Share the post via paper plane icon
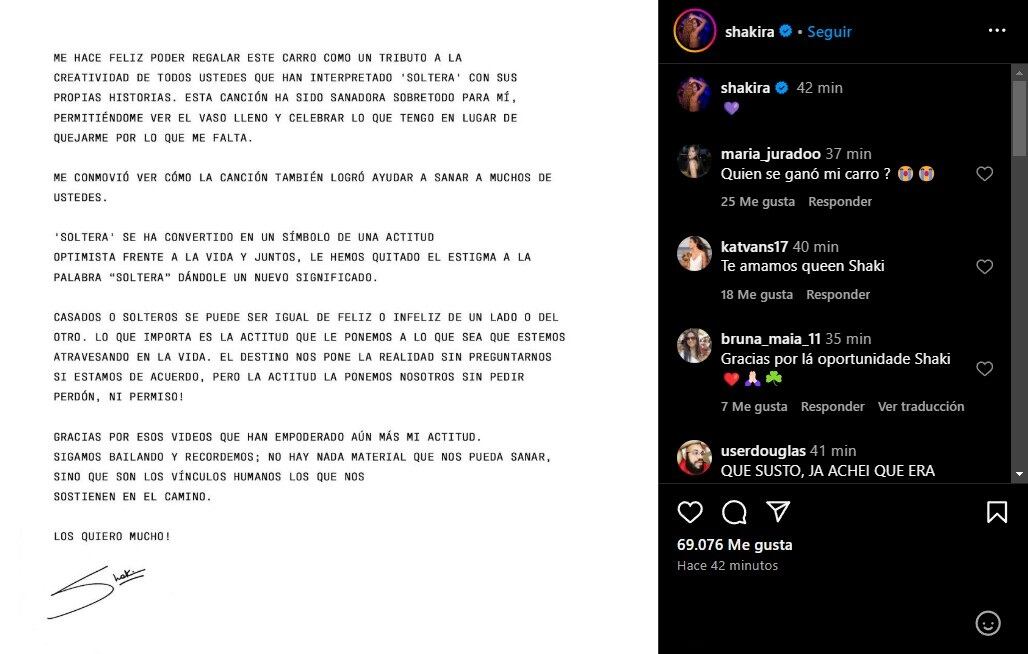1028x654 pixels. (778, 513)
